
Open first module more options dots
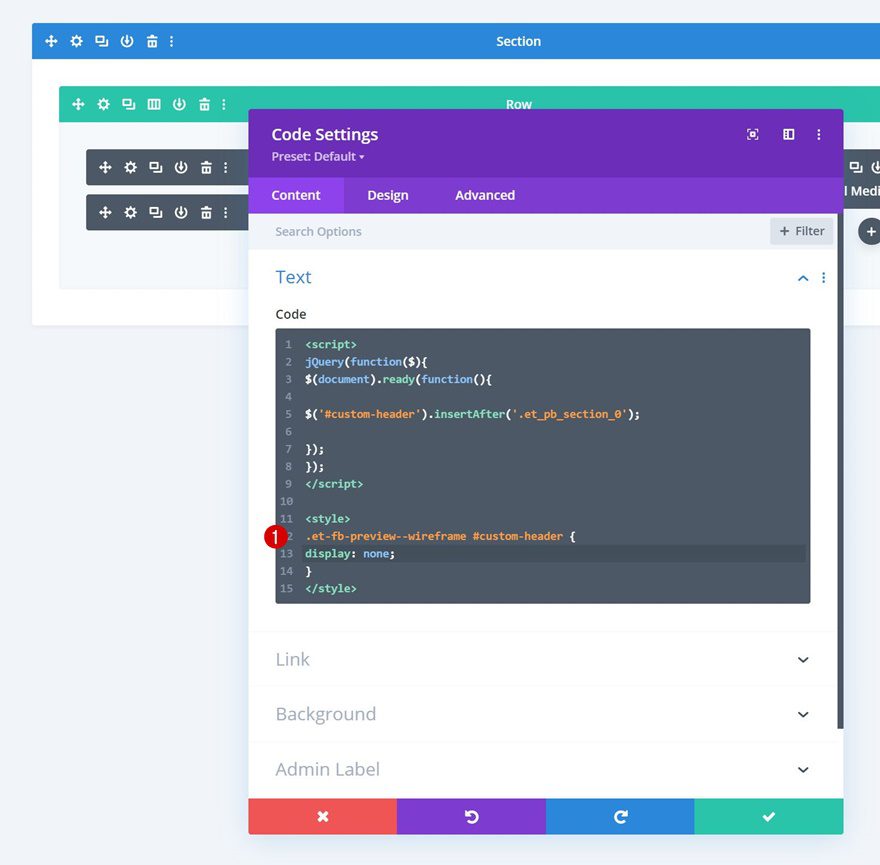(x=226, y=167)
